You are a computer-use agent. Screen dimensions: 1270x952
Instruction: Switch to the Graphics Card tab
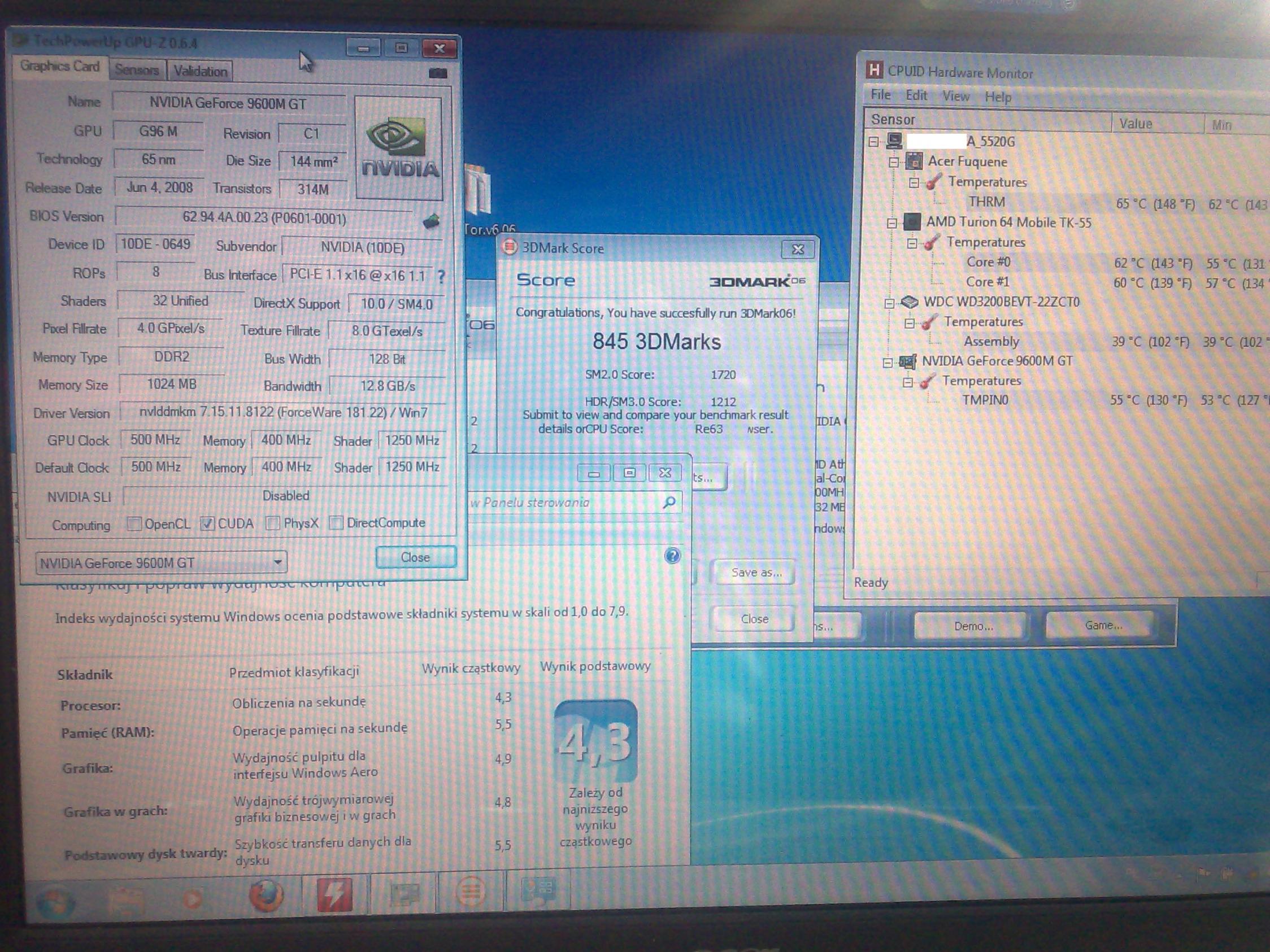60,67
